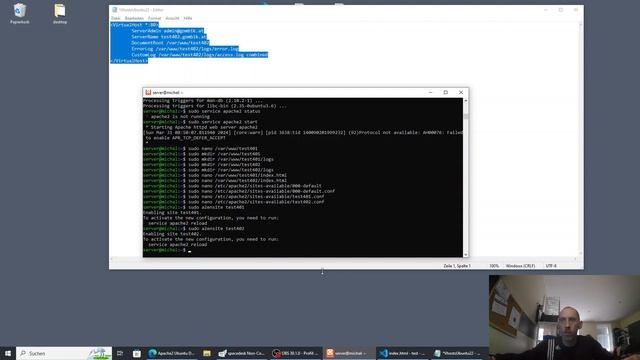Click the opening <VirtualHost *:80> line

[134, 25]
